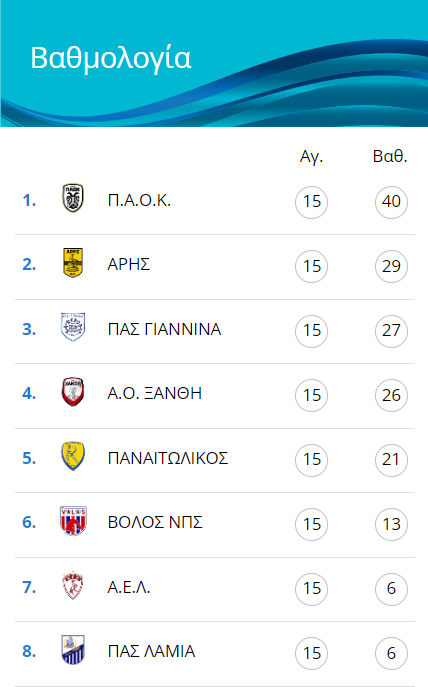Click the 26 points badge for Α.Ο. ΞΑΝΘΗ

coord(391,395)
